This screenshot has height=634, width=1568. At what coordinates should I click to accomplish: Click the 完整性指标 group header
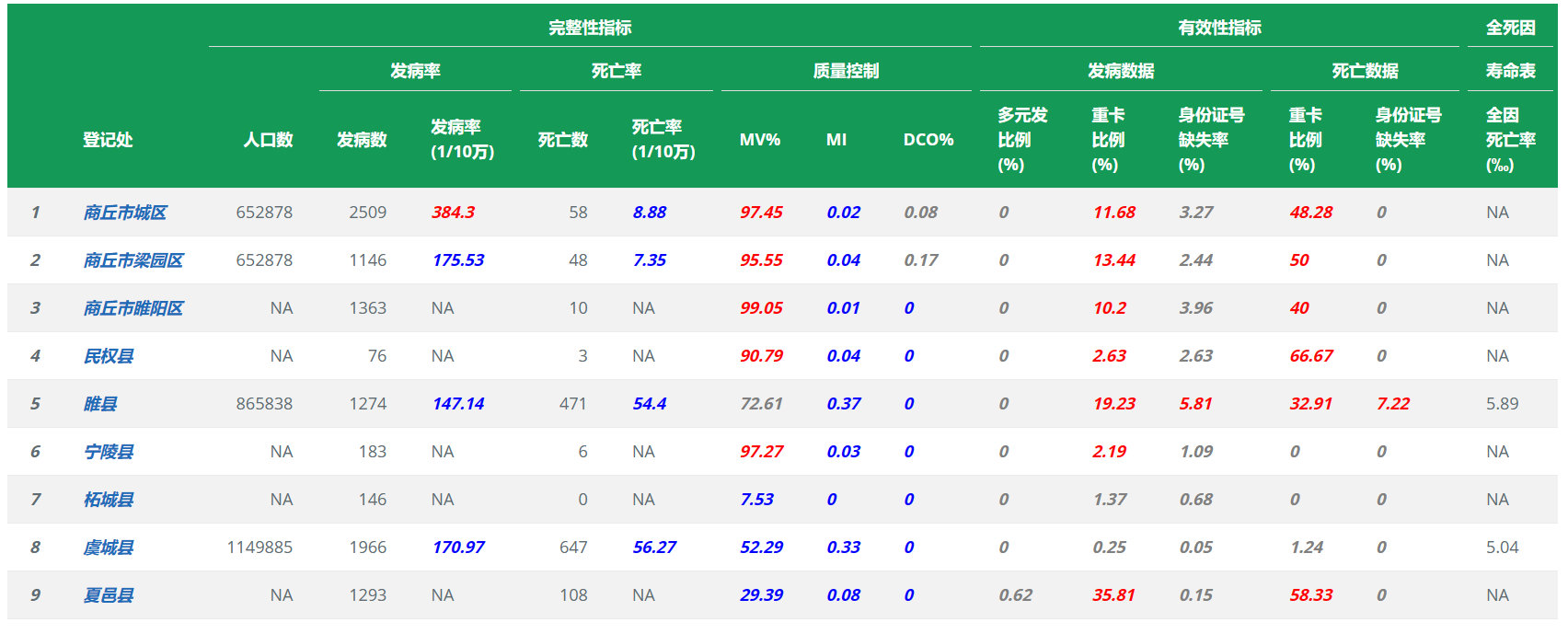coord(590,28)
